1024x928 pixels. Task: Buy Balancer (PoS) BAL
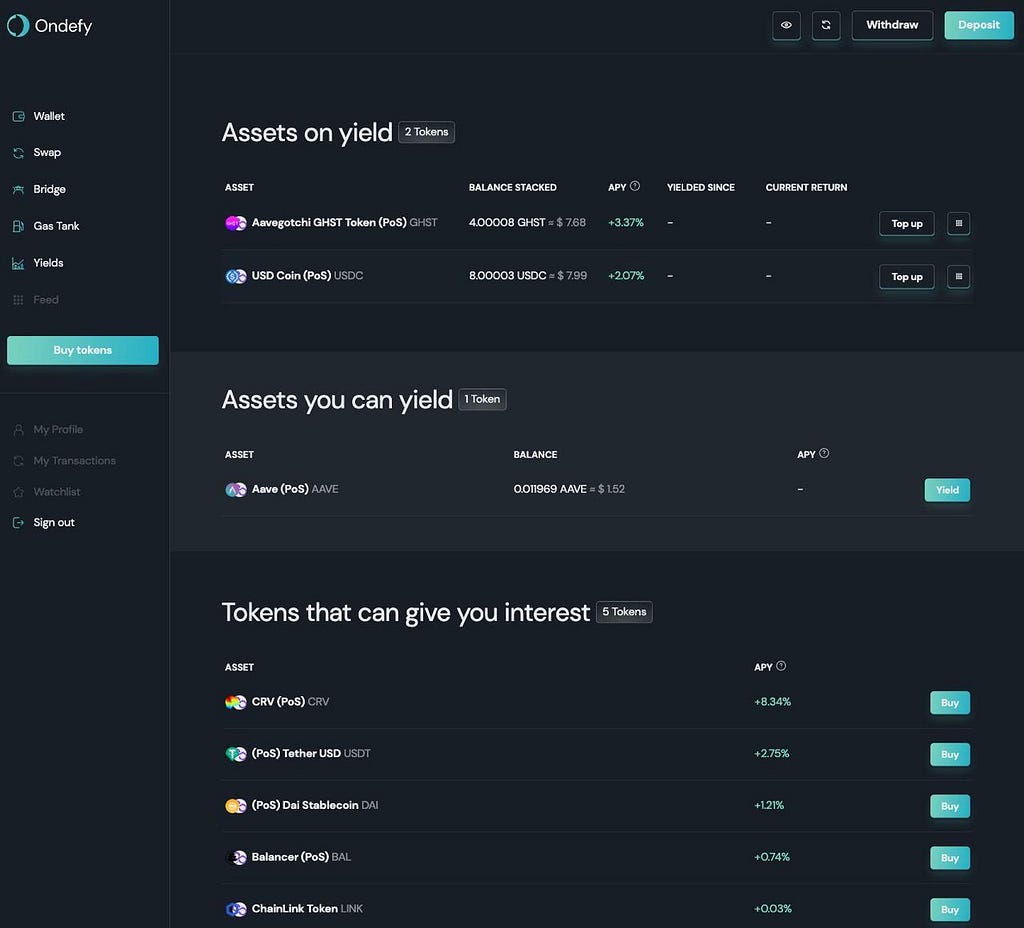(x=950, y=858)
